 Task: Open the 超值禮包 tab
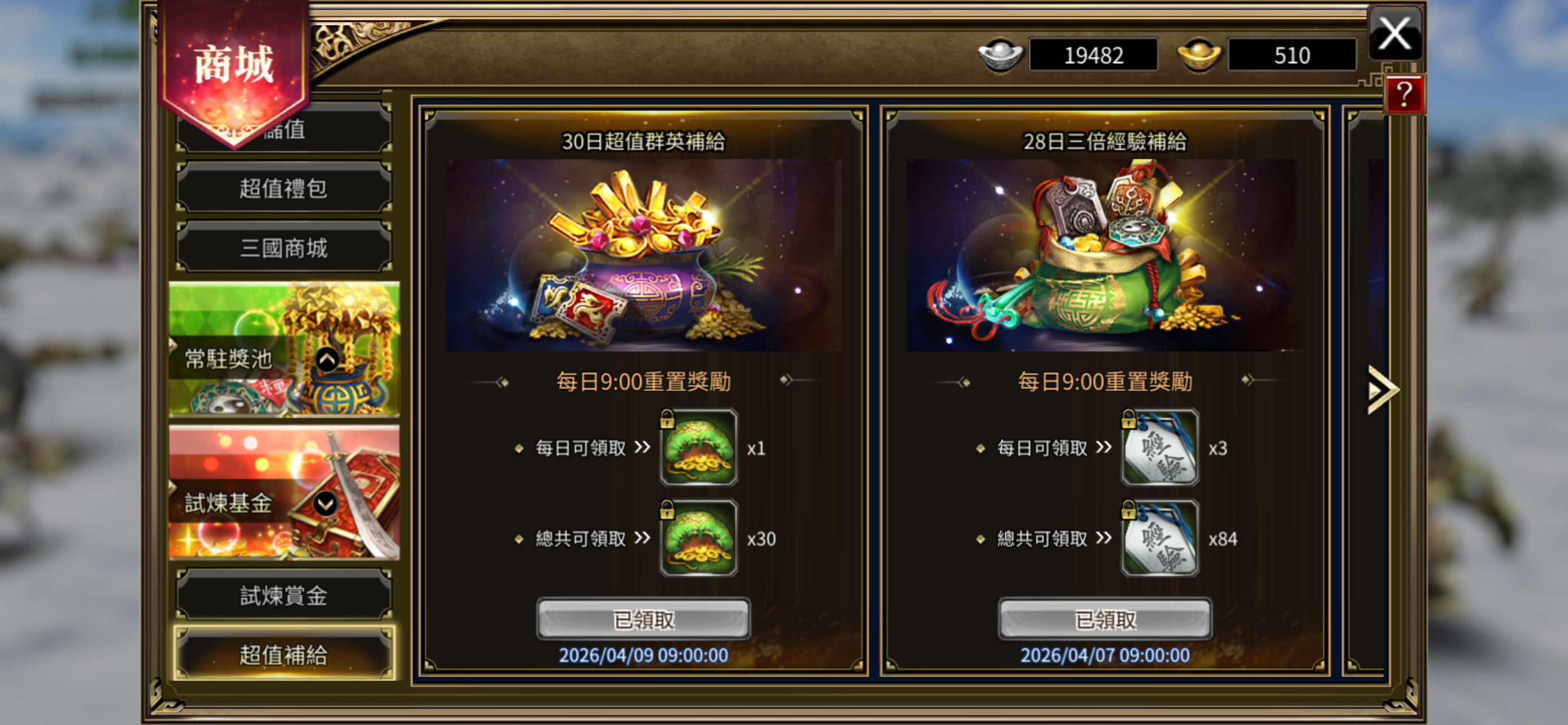tap(284, 188)
